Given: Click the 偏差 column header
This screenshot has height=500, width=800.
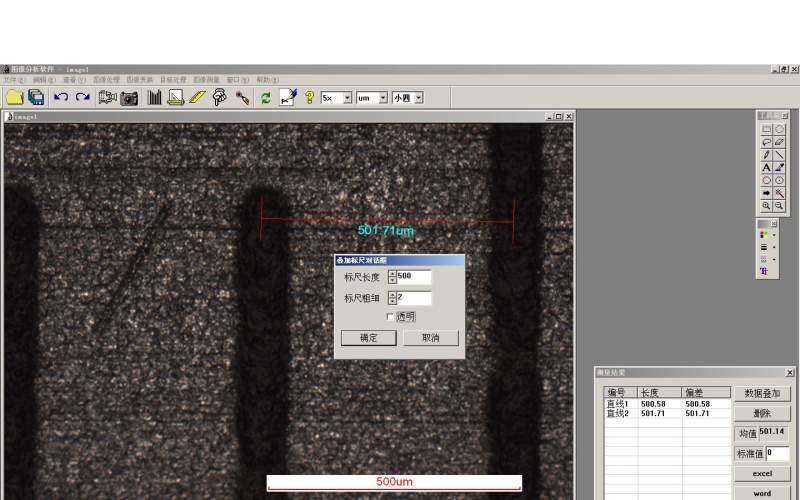Looking at the screenshot, I should click(x=706, y=392).
